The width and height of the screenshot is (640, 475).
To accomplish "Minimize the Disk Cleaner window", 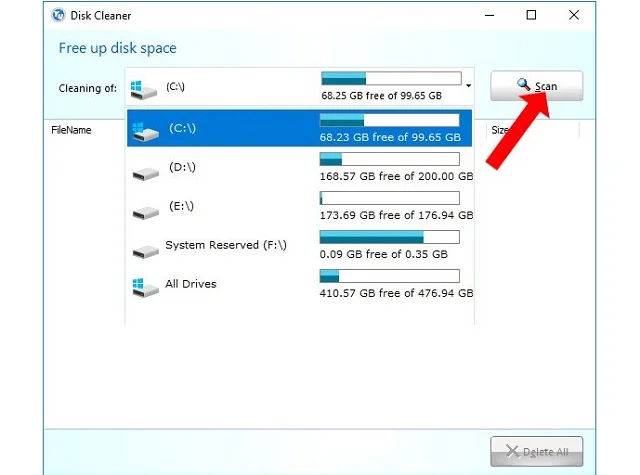I will [489, 16].
